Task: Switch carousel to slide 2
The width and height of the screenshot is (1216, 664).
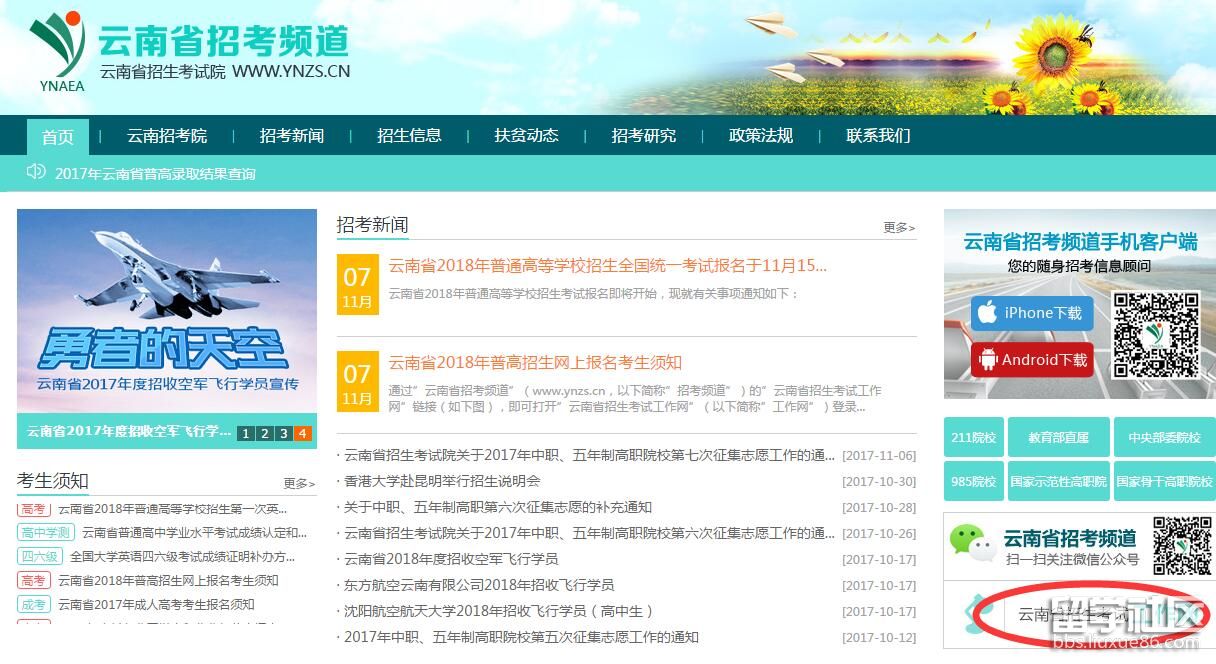Action: (x=264, y=433)
